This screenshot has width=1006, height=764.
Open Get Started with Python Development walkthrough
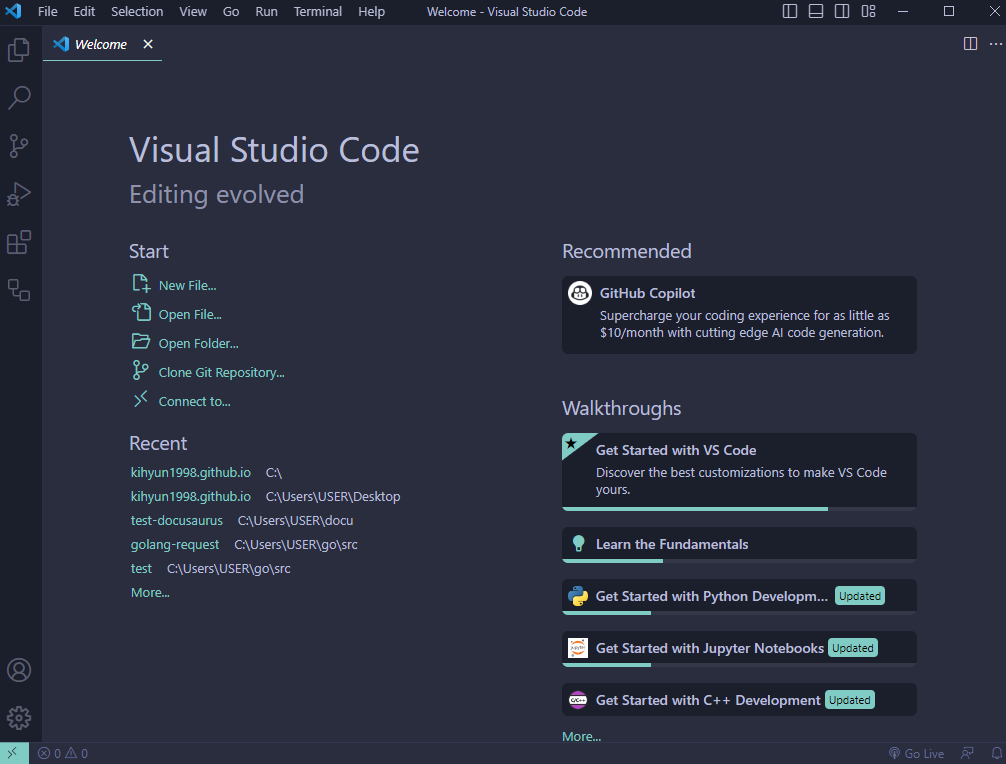click(x=739, y=597)
